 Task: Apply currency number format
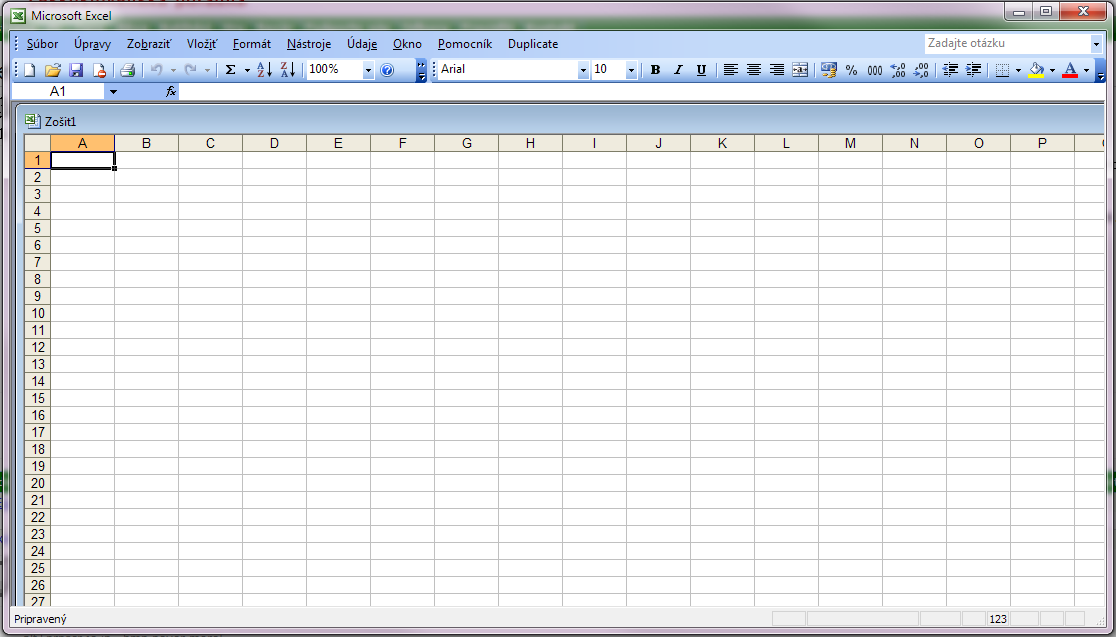click(x=828, y=70)
